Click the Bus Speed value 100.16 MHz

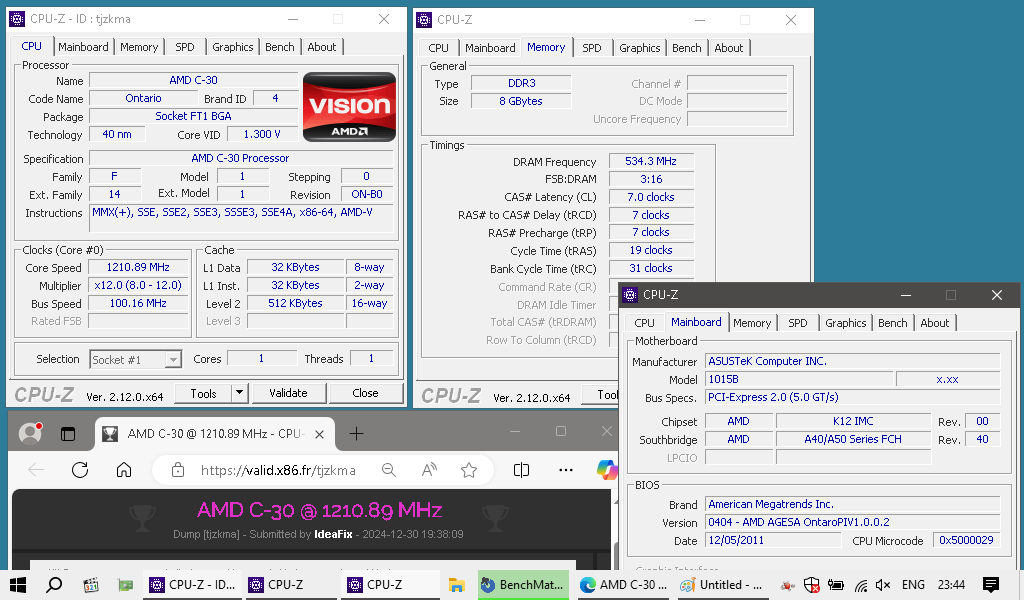click(138, 303)
